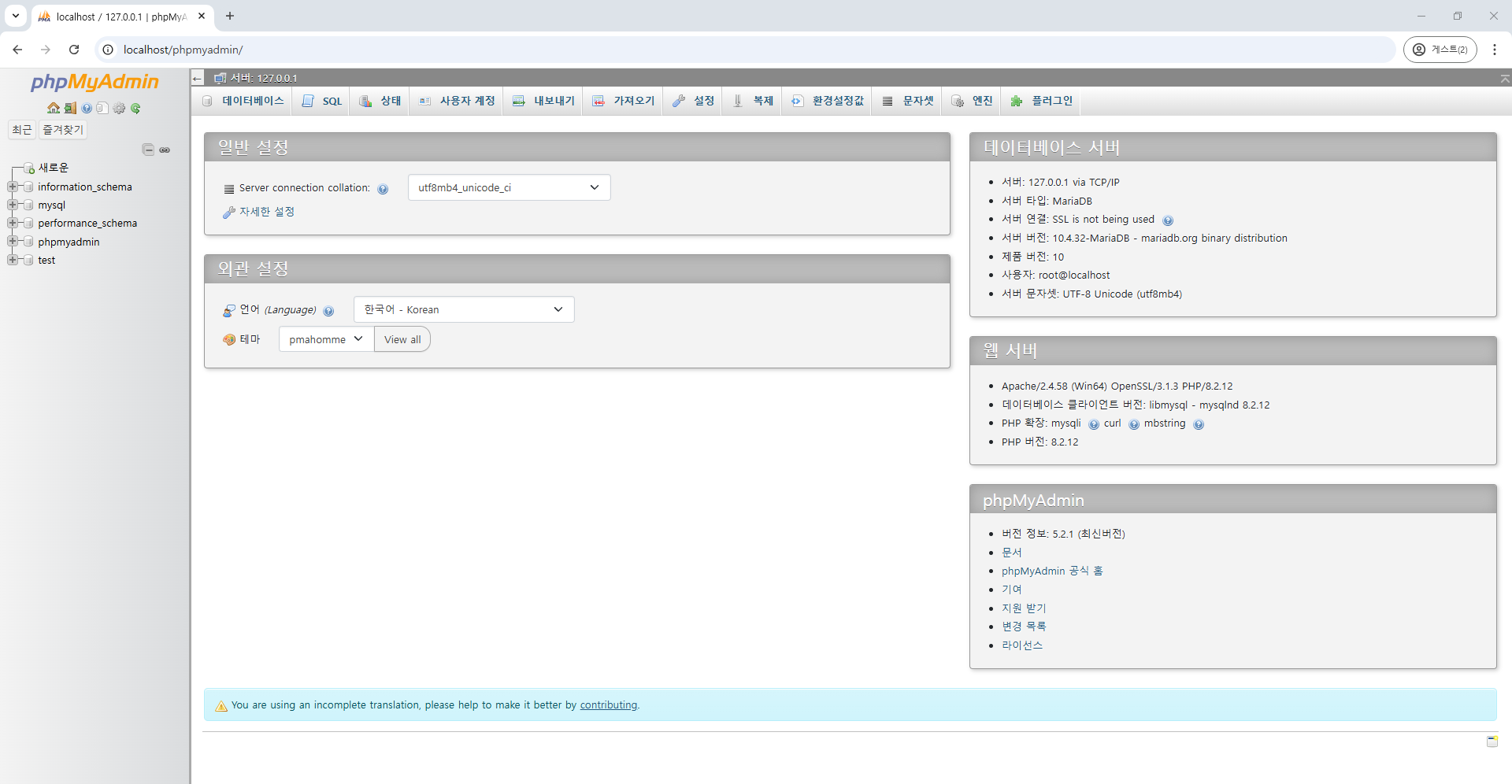Click the chain link icon to unlink from main panel
This screenshot has height=784, width=1512.
(165, 150)
